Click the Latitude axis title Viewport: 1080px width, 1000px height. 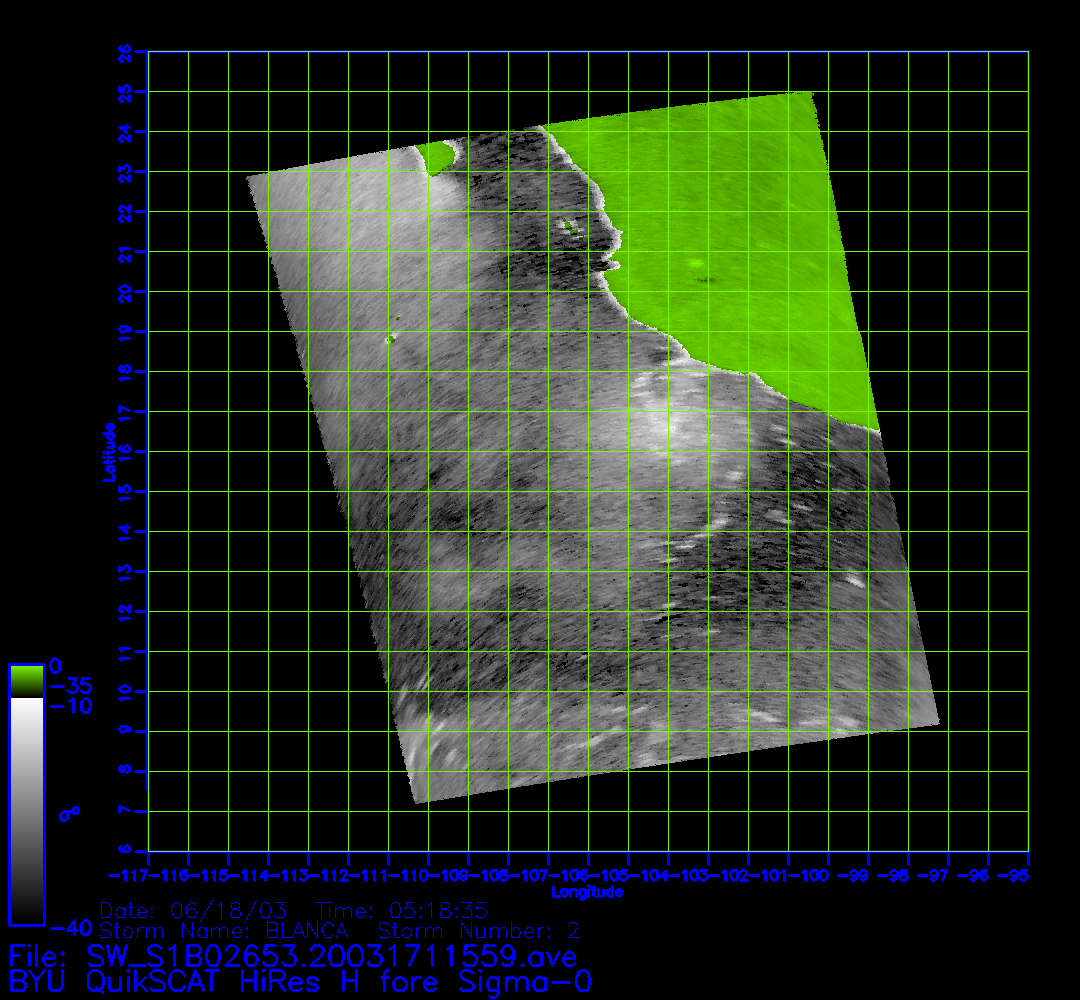pos(107,452)
